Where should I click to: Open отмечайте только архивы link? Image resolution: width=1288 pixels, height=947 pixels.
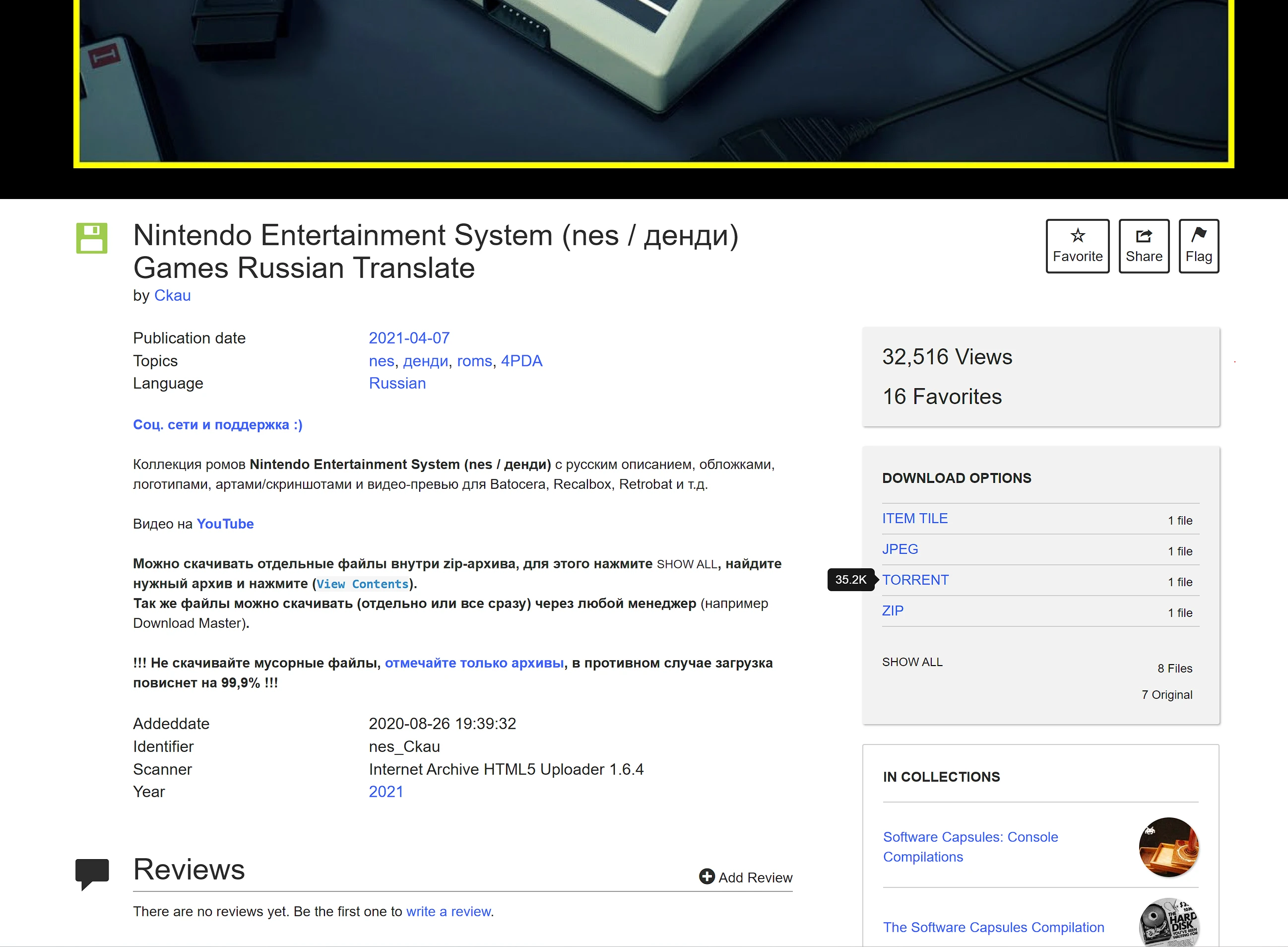tap(474, 663)
